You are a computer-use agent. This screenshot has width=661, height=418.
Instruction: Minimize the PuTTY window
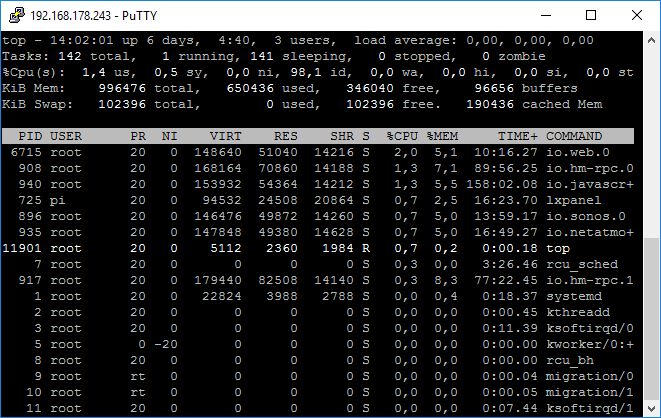pyautogui.click(x=546, y=15)
